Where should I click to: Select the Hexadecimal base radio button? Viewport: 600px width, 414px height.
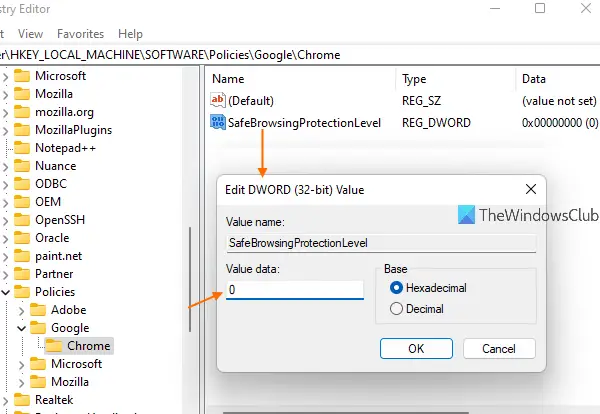click(x=396, y=288)
